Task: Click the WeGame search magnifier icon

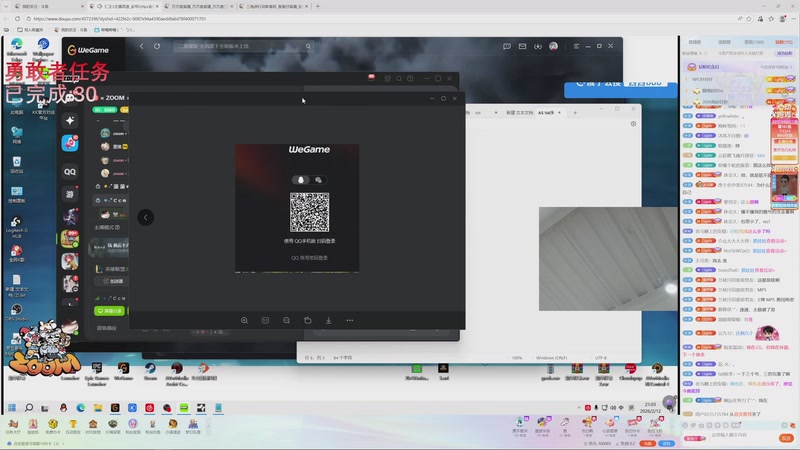Action: click(x=308, y=46)
